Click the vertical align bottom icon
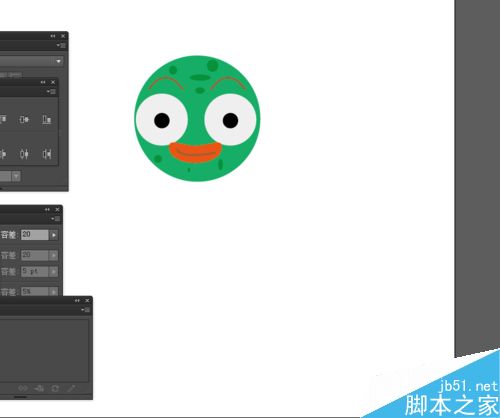The width and height of the screenshot is (500, 418). [47, 119]
